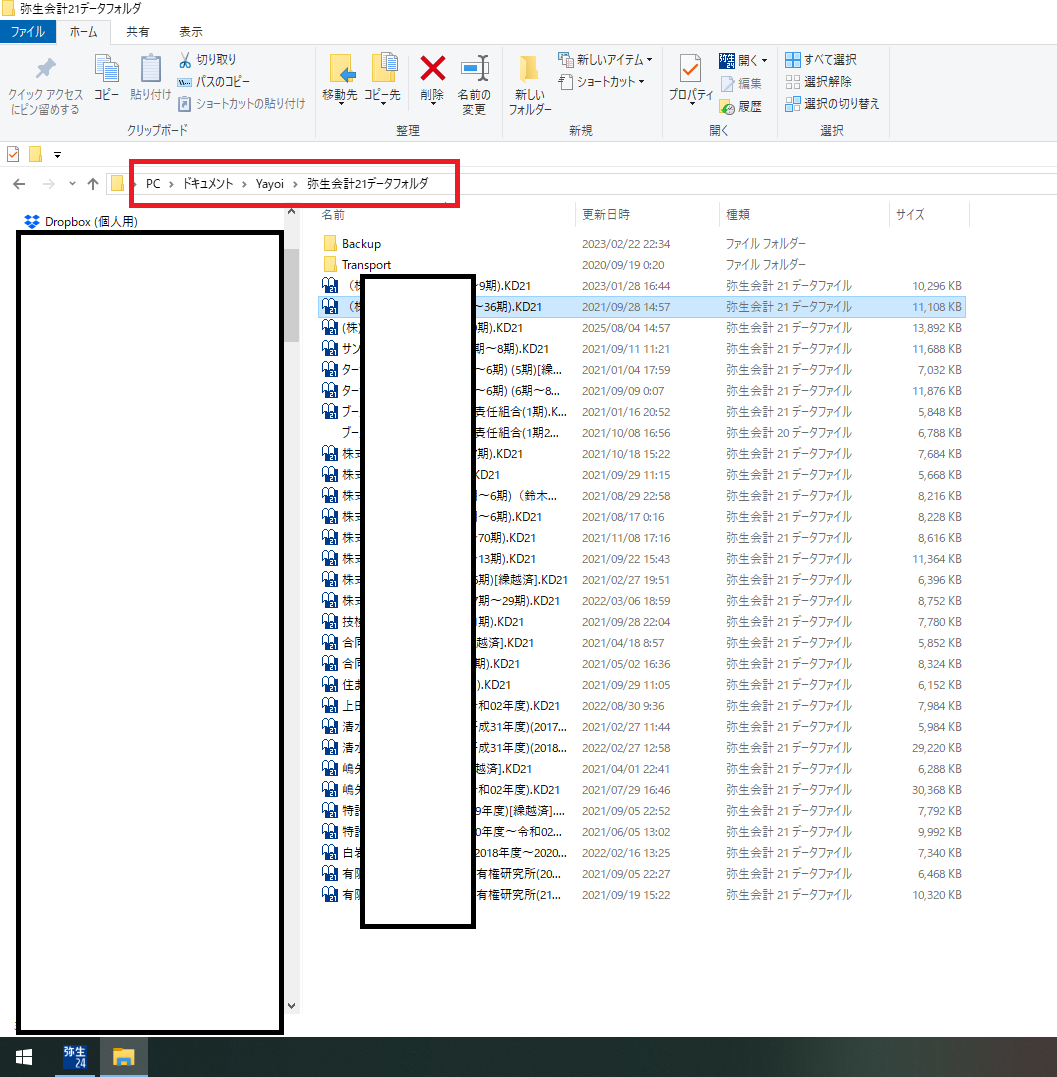Viewport: 1057px width, 1077px height.
Task: Open the ファイル (File) tab
Action: click(27, 32)
